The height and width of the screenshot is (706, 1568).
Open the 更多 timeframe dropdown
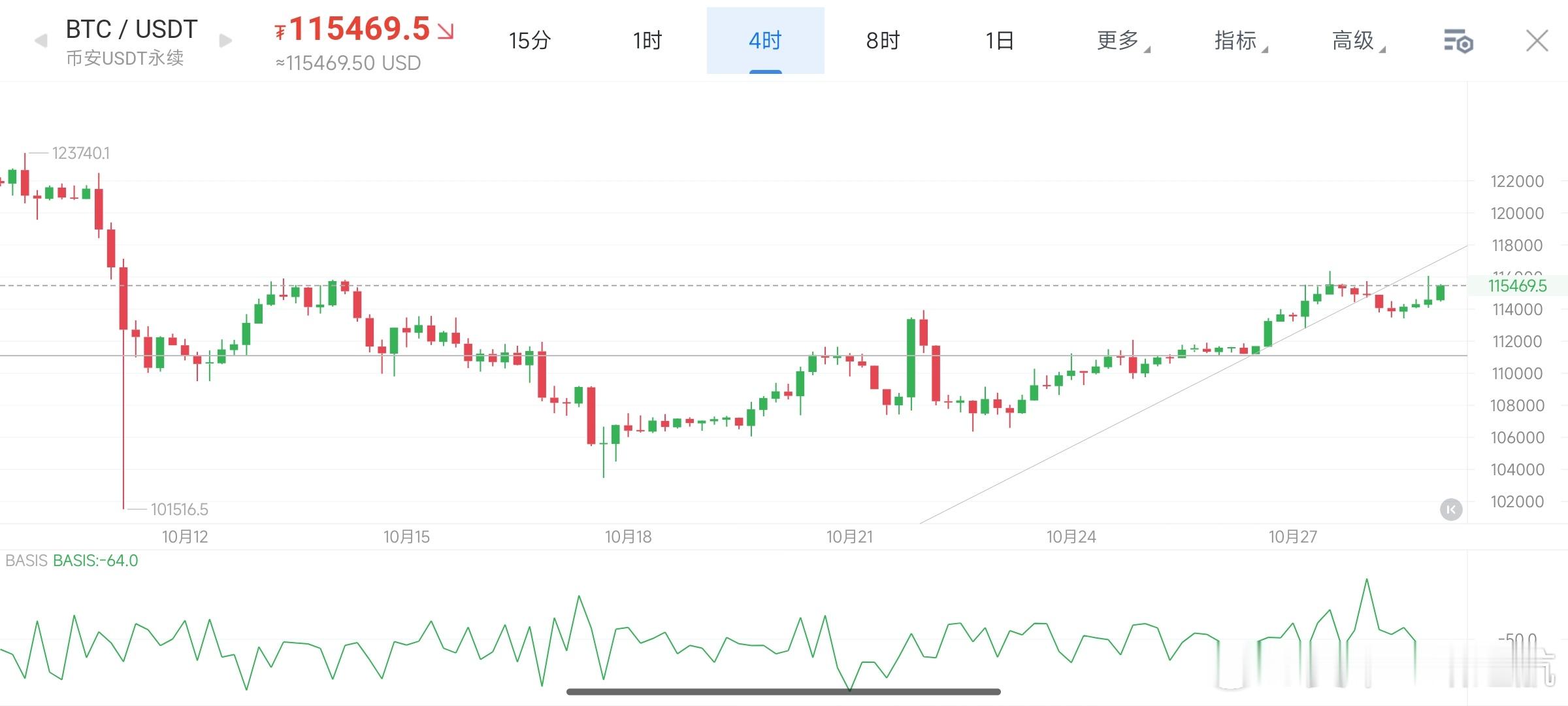1119,41
